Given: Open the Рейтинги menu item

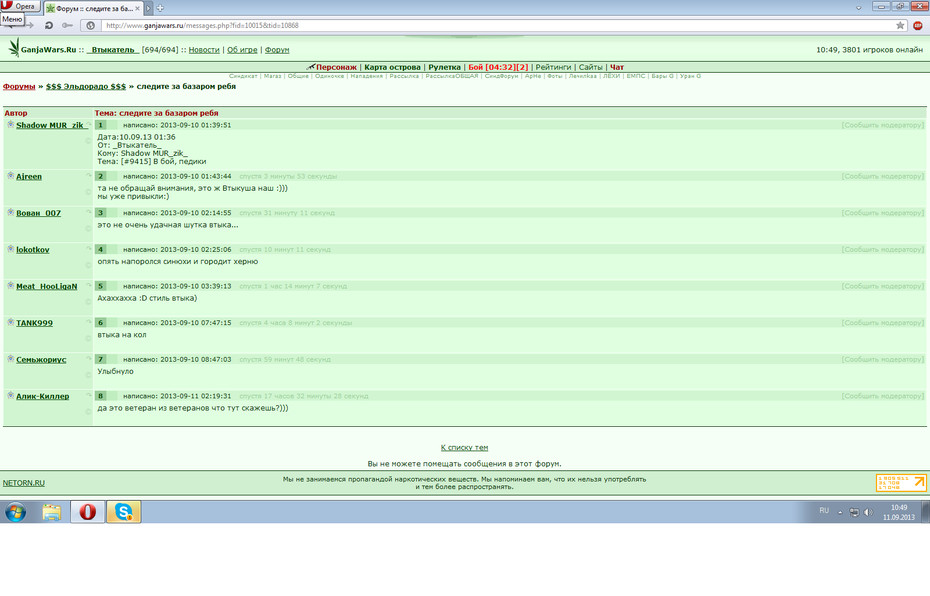Looking at the screenshot, I should [x=553, y=67].
